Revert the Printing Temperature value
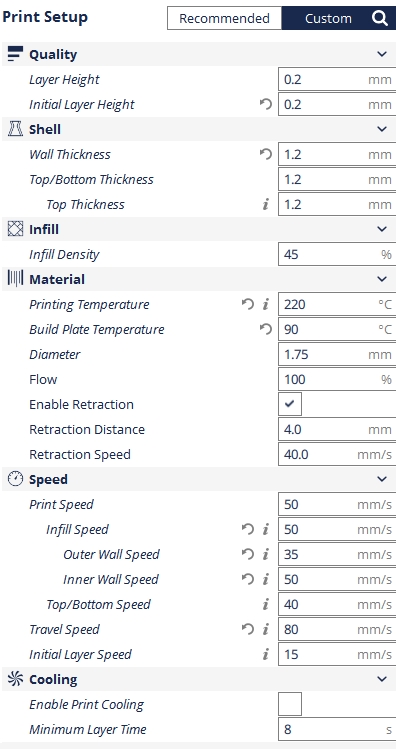The width and height of the screenshot is (396, 749). click(x=247, y=304)
